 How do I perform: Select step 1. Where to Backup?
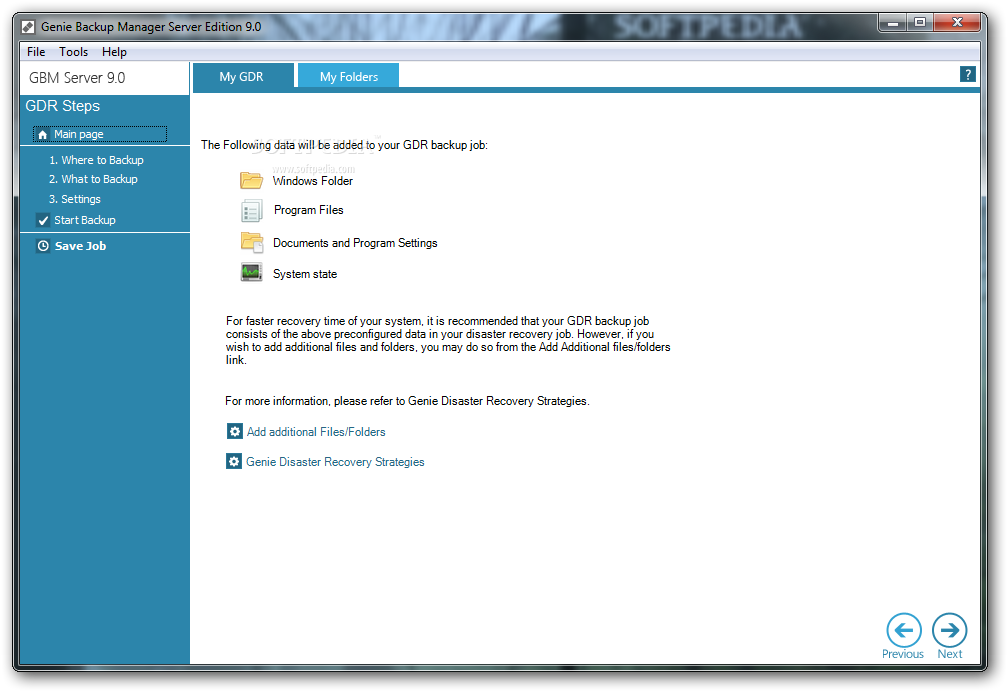(x=96, y=159)
